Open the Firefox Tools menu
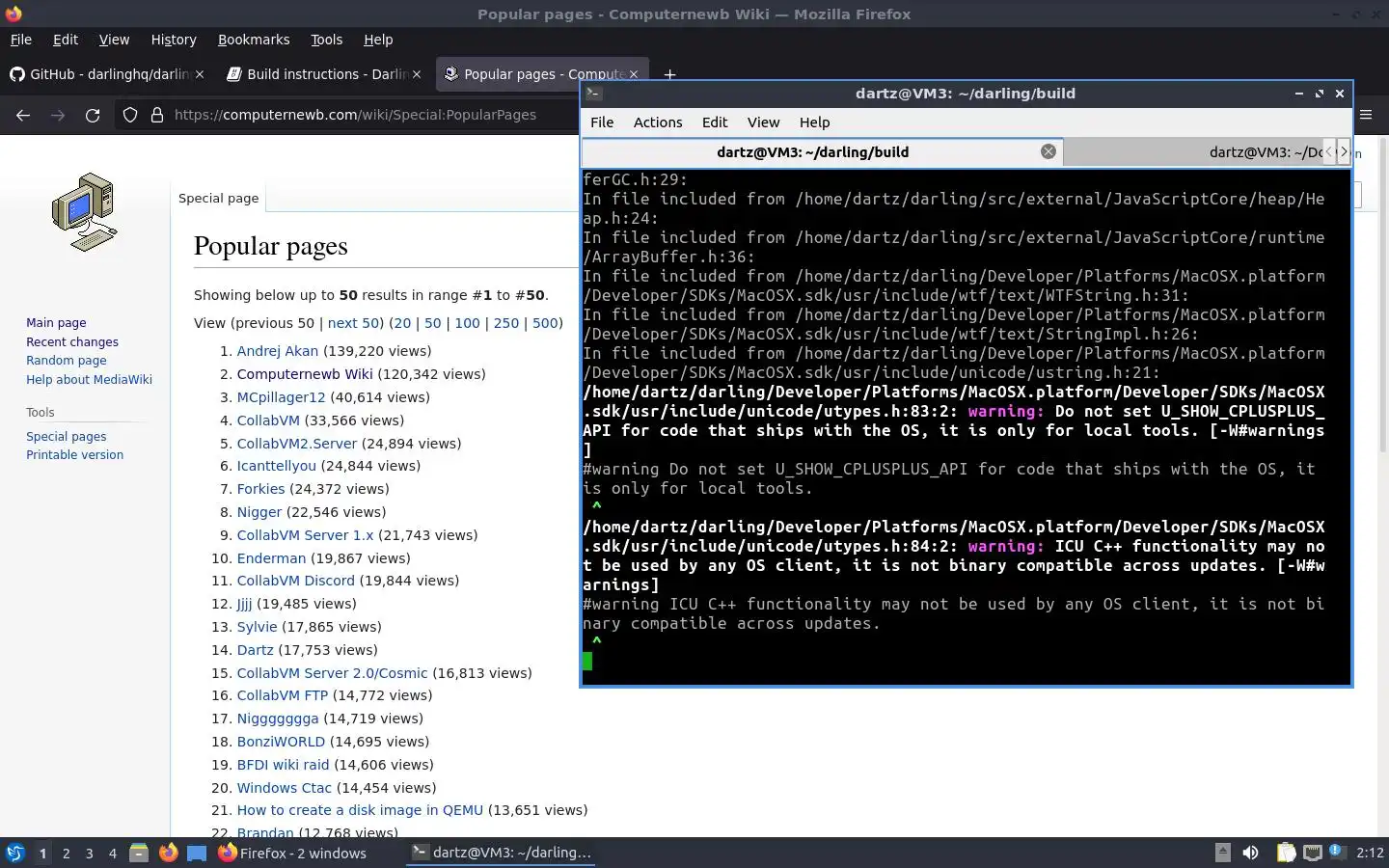The image size is (1389, 868). tap(326, 40)
